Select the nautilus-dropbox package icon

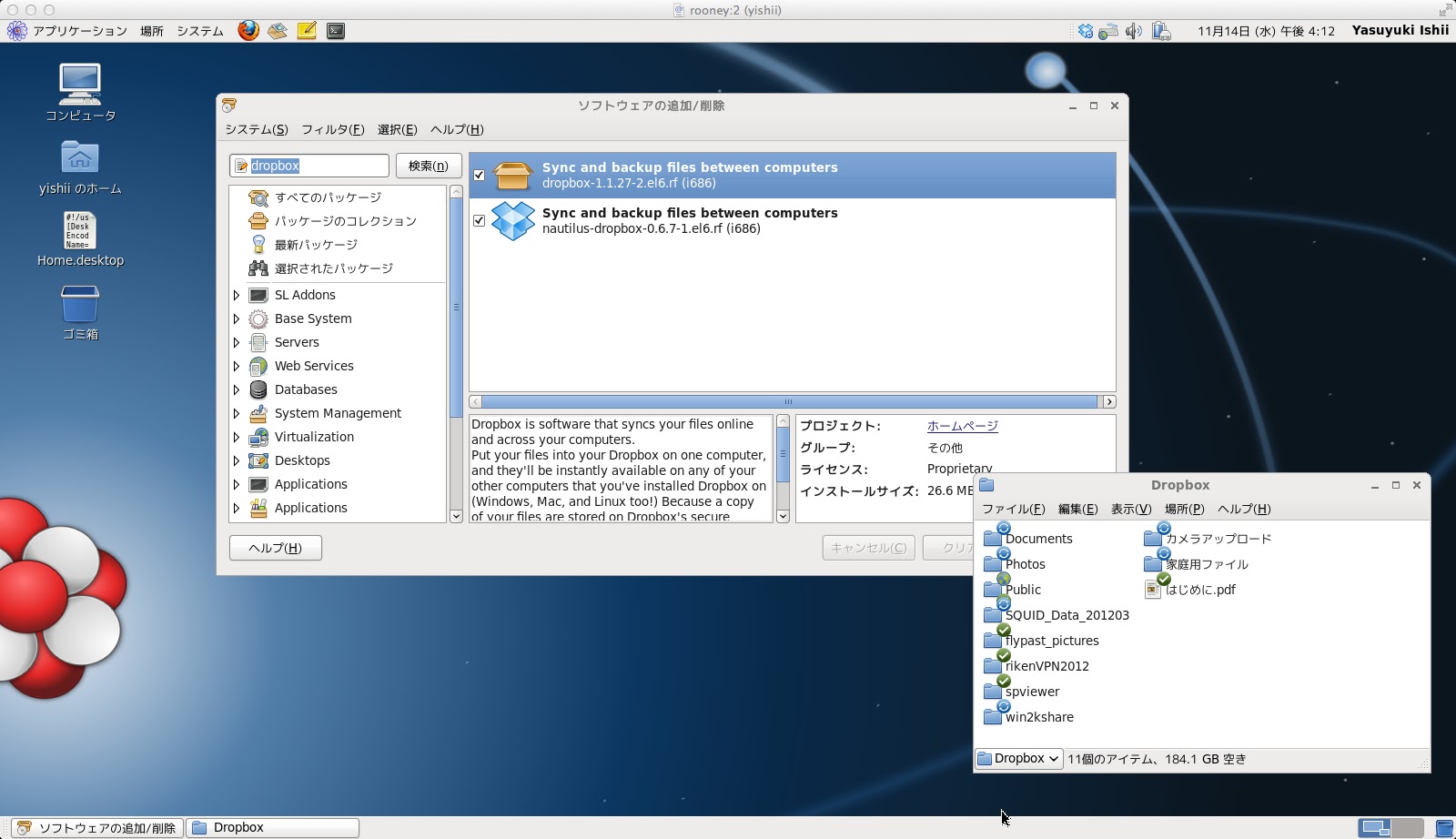(512, 220)
